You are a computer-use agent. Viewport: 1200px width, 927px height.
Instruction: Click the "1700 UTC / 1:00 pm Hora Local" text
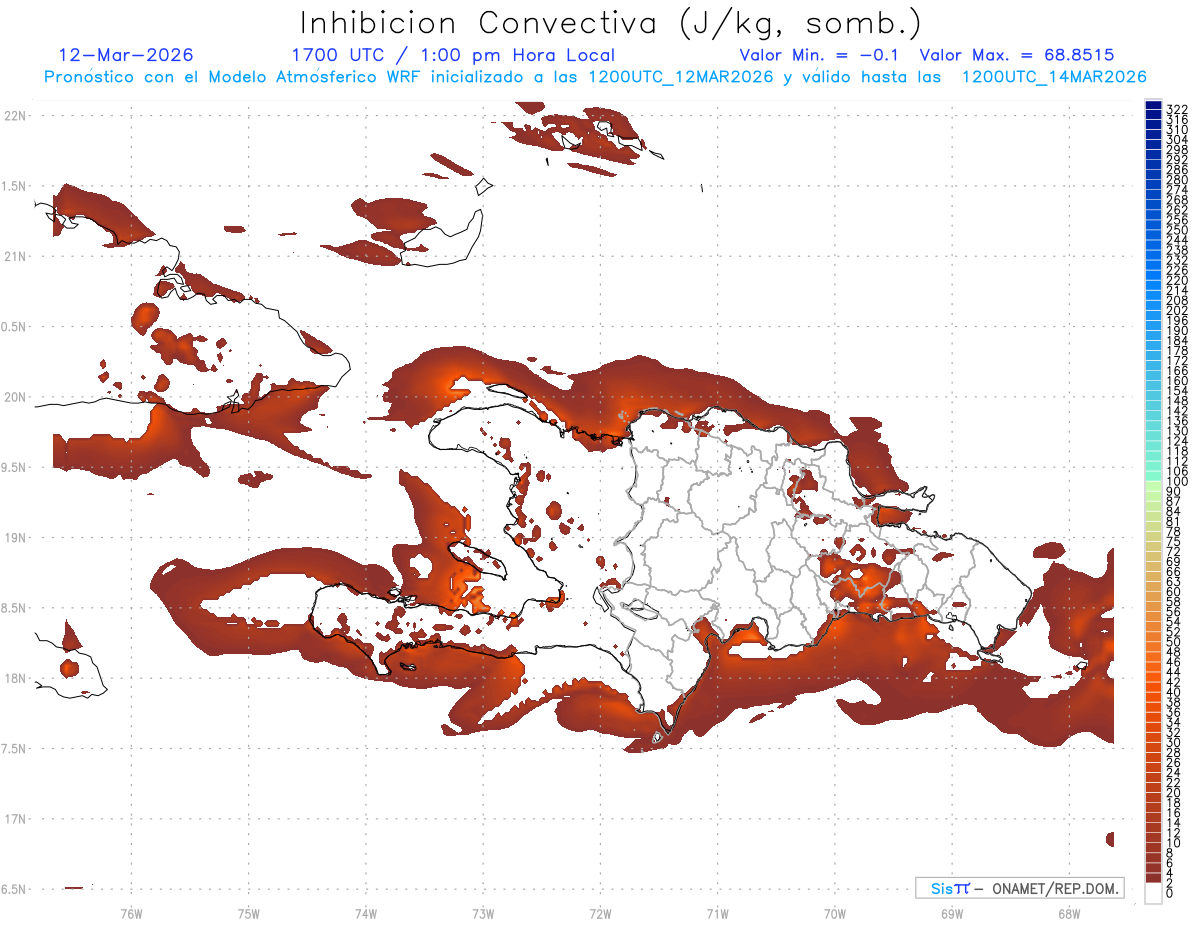(453, 55)
